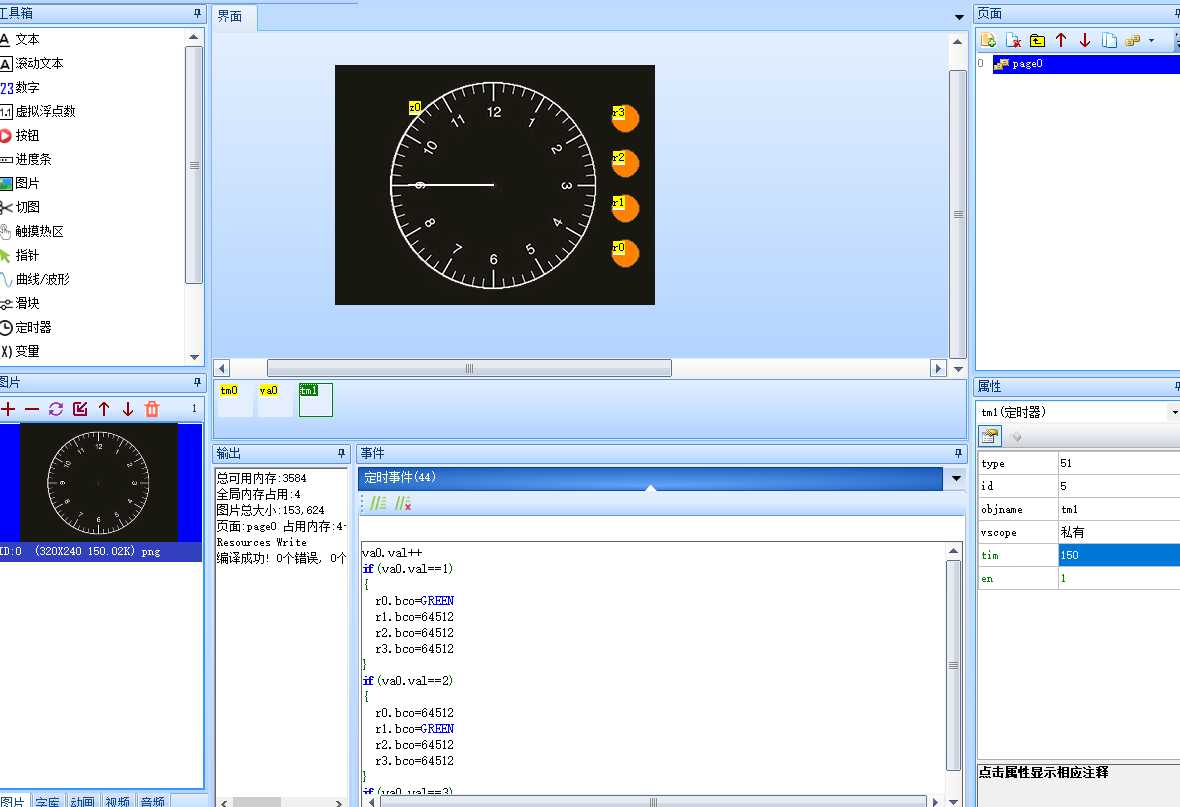Select the 指针 gauge pointer component

(20, 255)
